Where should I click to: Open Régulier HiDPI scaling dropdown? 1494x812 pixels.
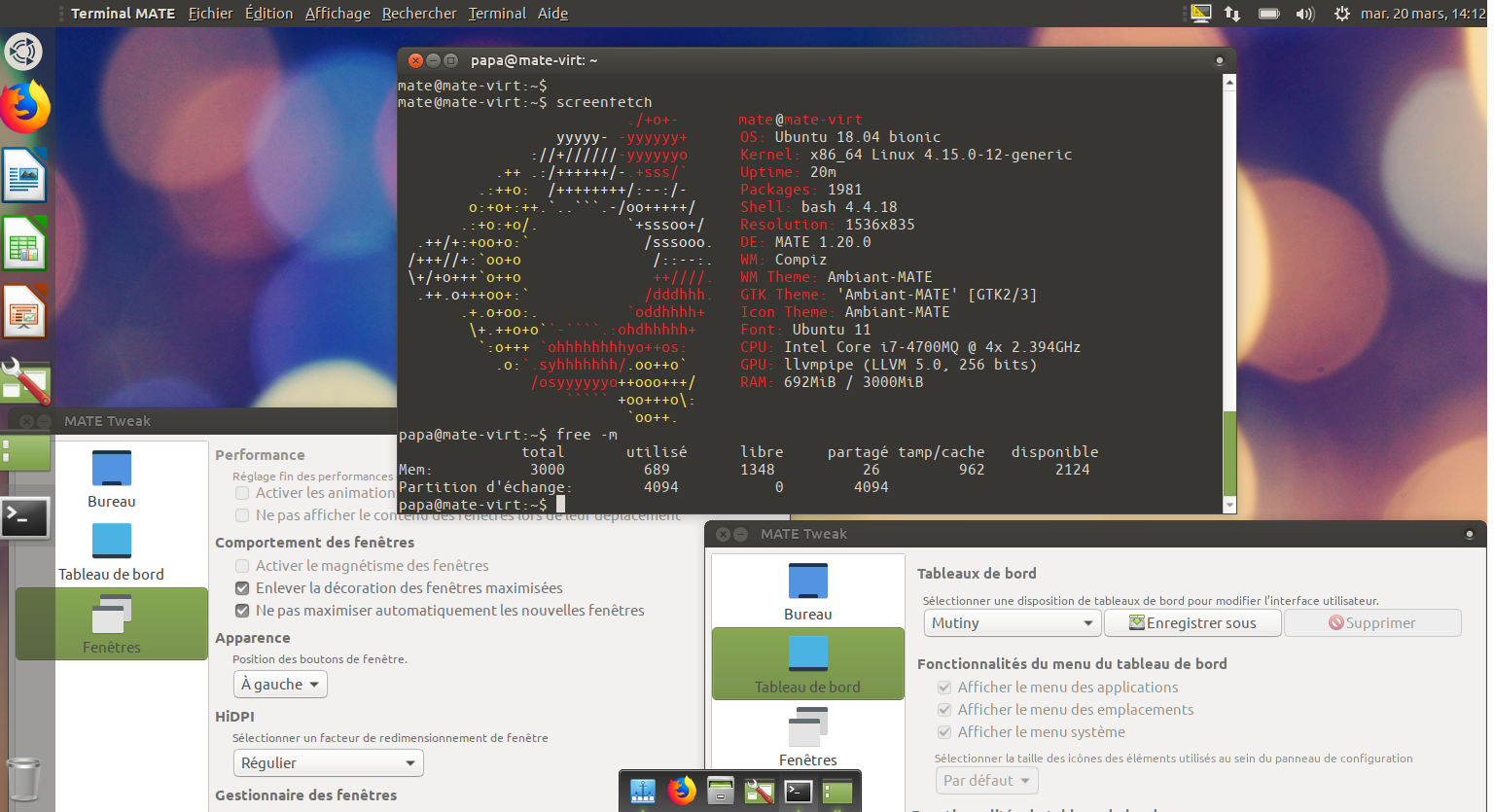click(329, 763)
